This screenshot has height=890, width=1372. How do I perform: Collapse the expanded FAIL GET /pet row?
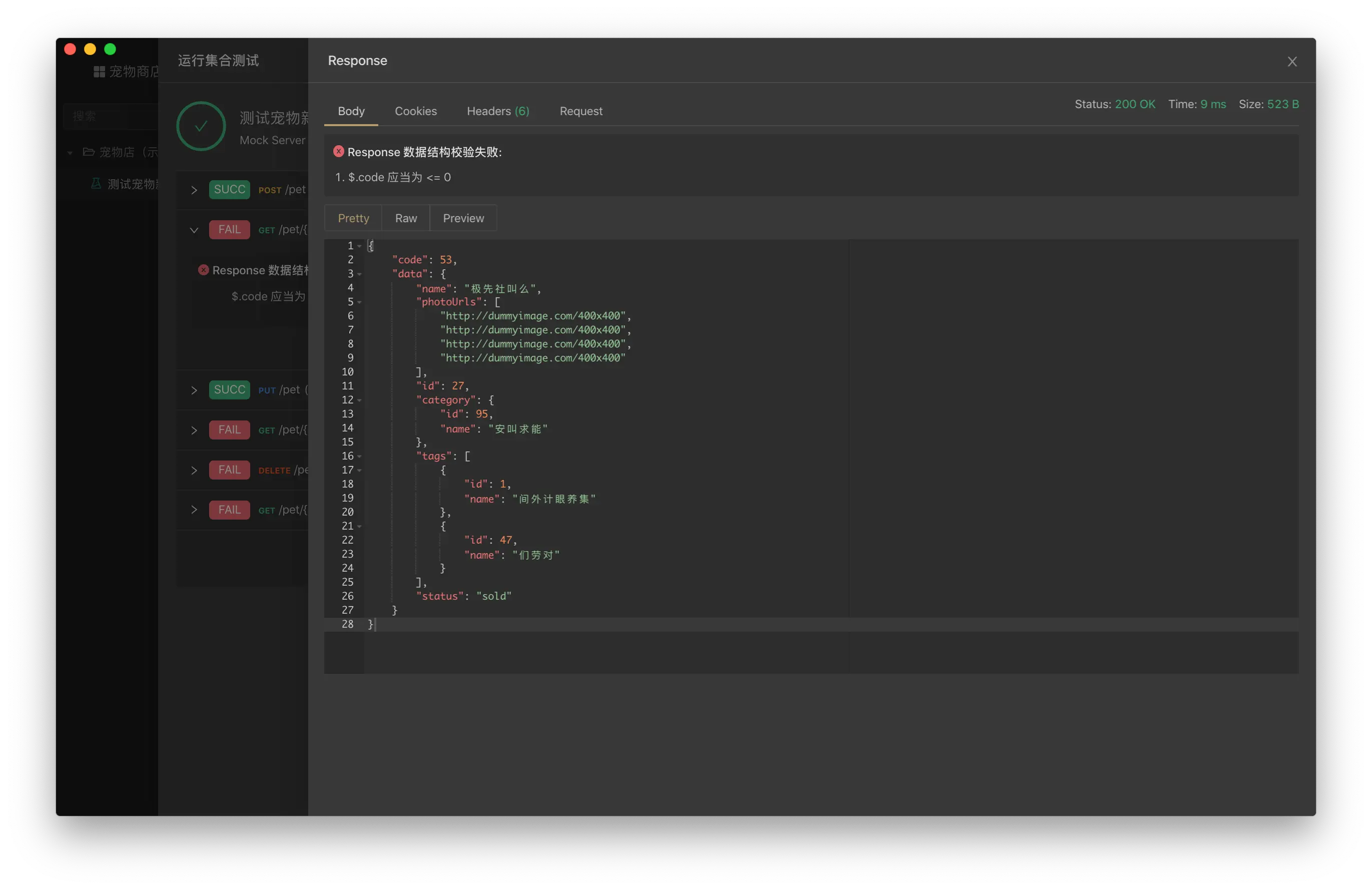tap(194, 230)
